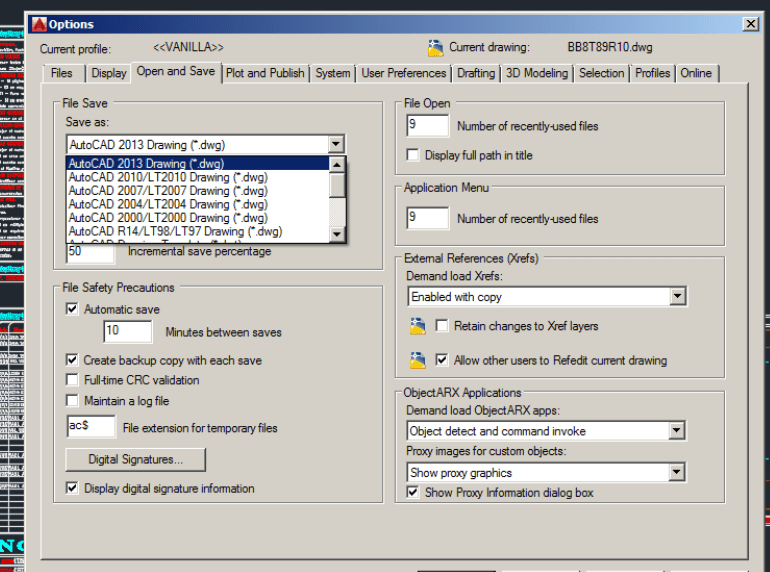Uncheck Create backup copy with each save

point(72,360)
